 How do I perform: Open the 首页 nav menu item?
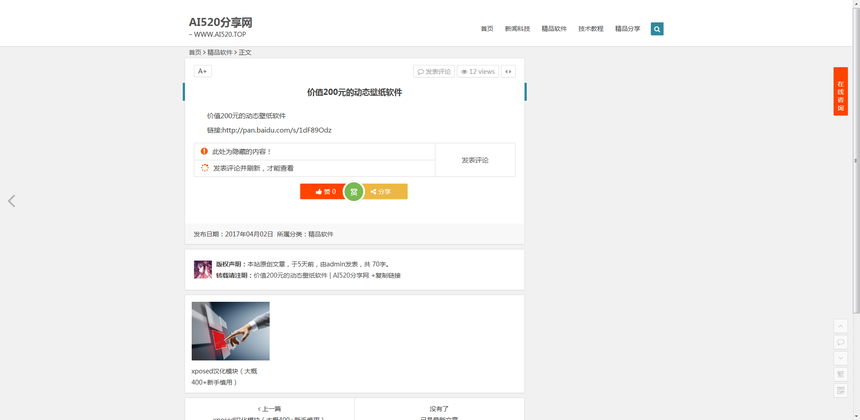click(x=487, y=29)
